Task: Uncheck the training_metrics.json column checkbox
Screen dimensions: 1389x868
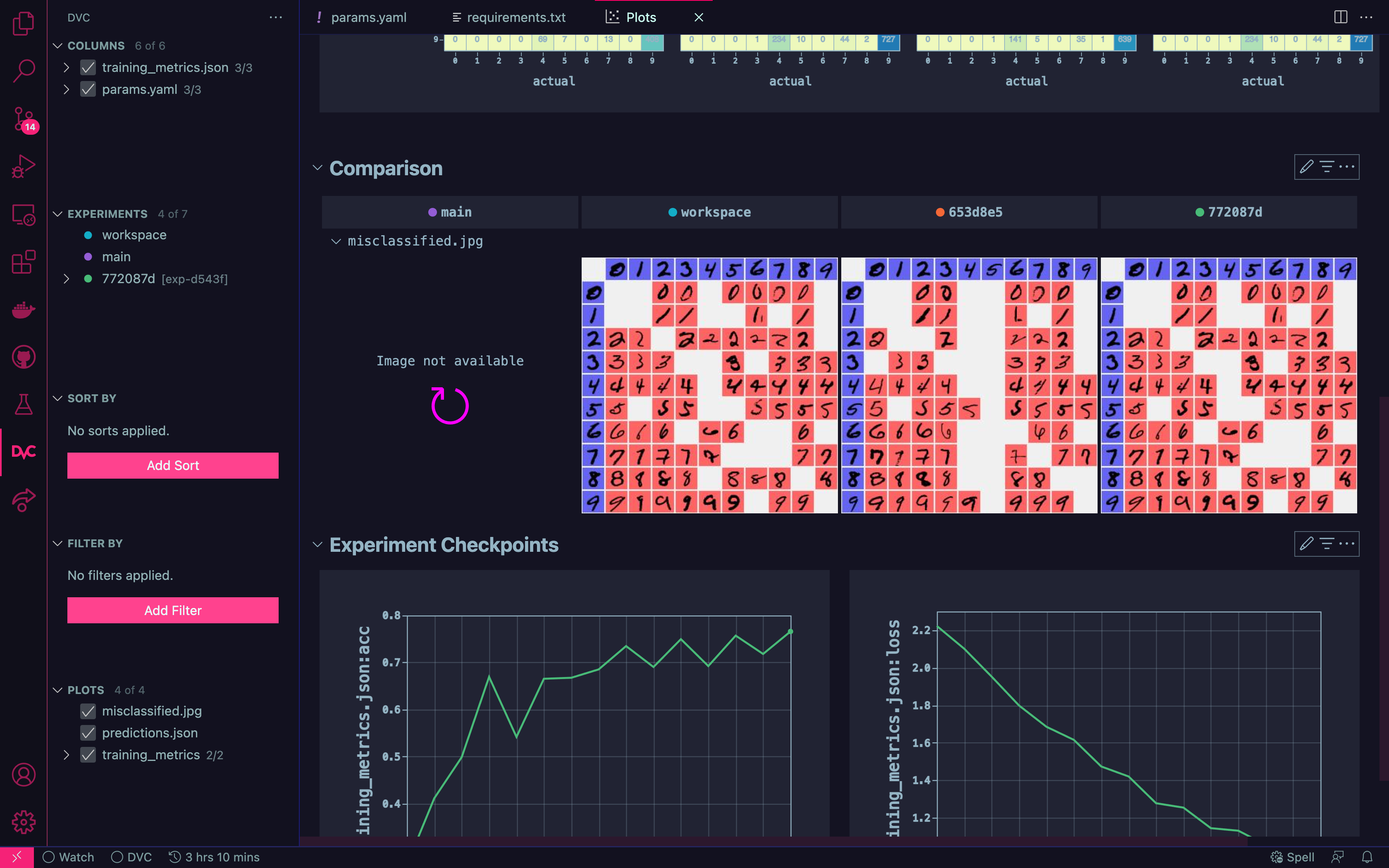Action: 88,68
